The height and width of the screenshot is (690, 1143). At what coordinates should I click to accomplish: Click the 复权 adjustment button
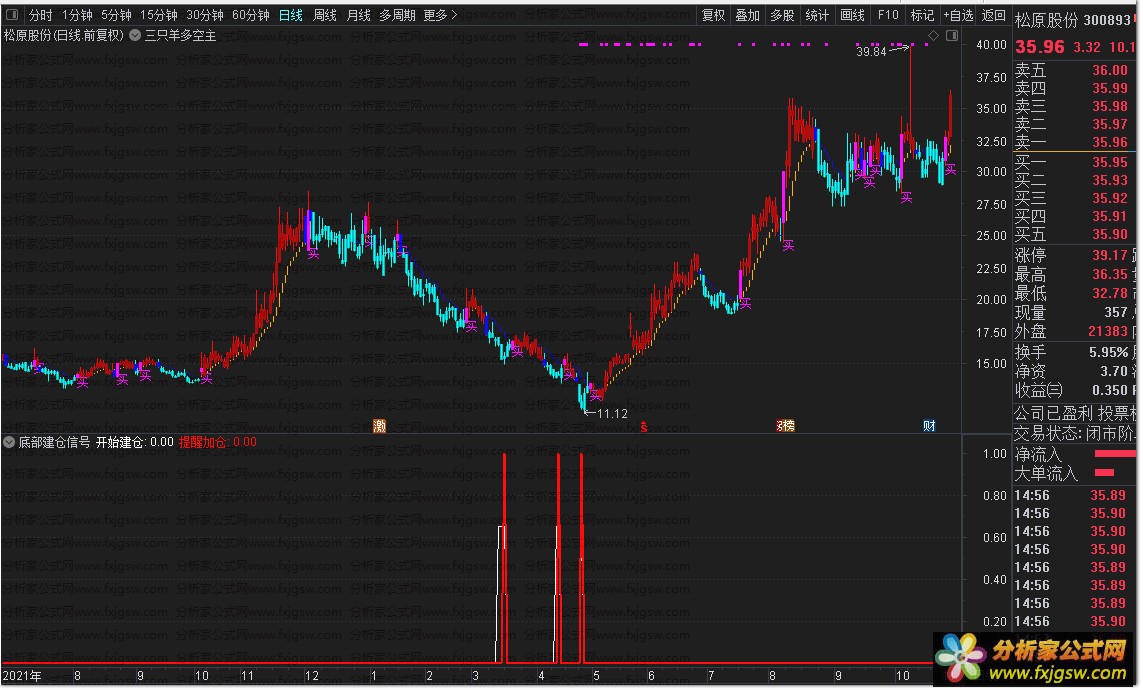[x=713, y=15]
